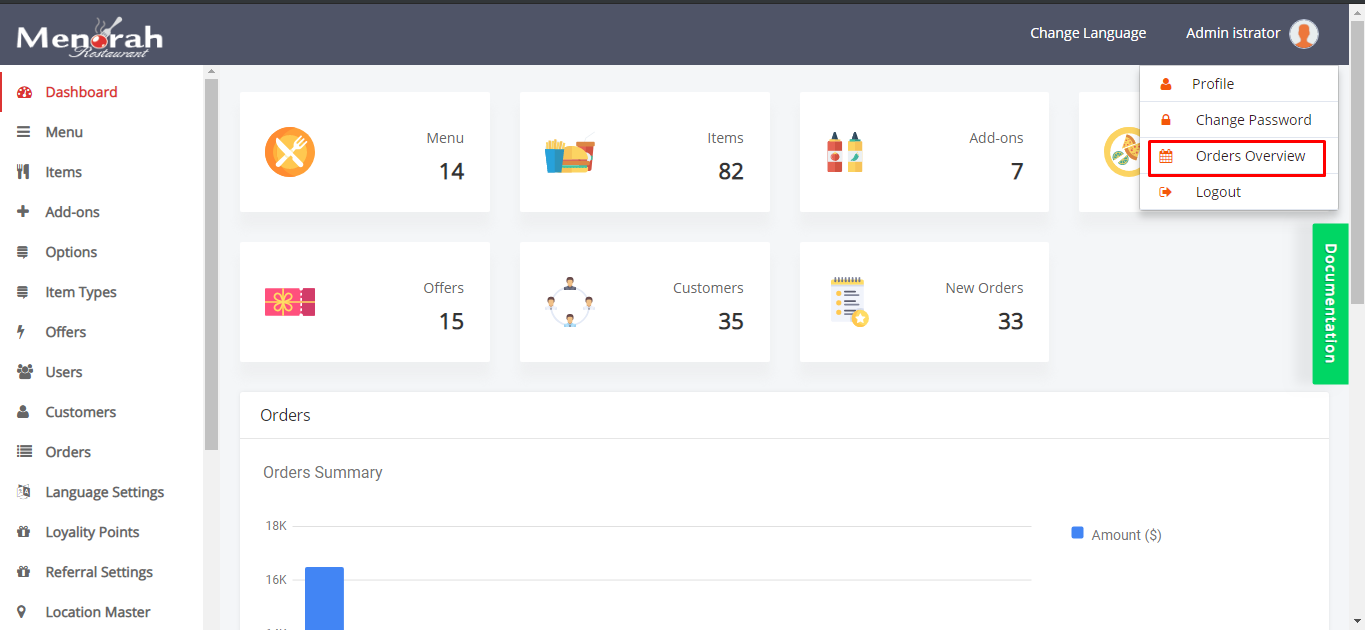Open Language Settings in the sidebar
This screenshot has height=630, width=1365.
[x=104, y=492]
